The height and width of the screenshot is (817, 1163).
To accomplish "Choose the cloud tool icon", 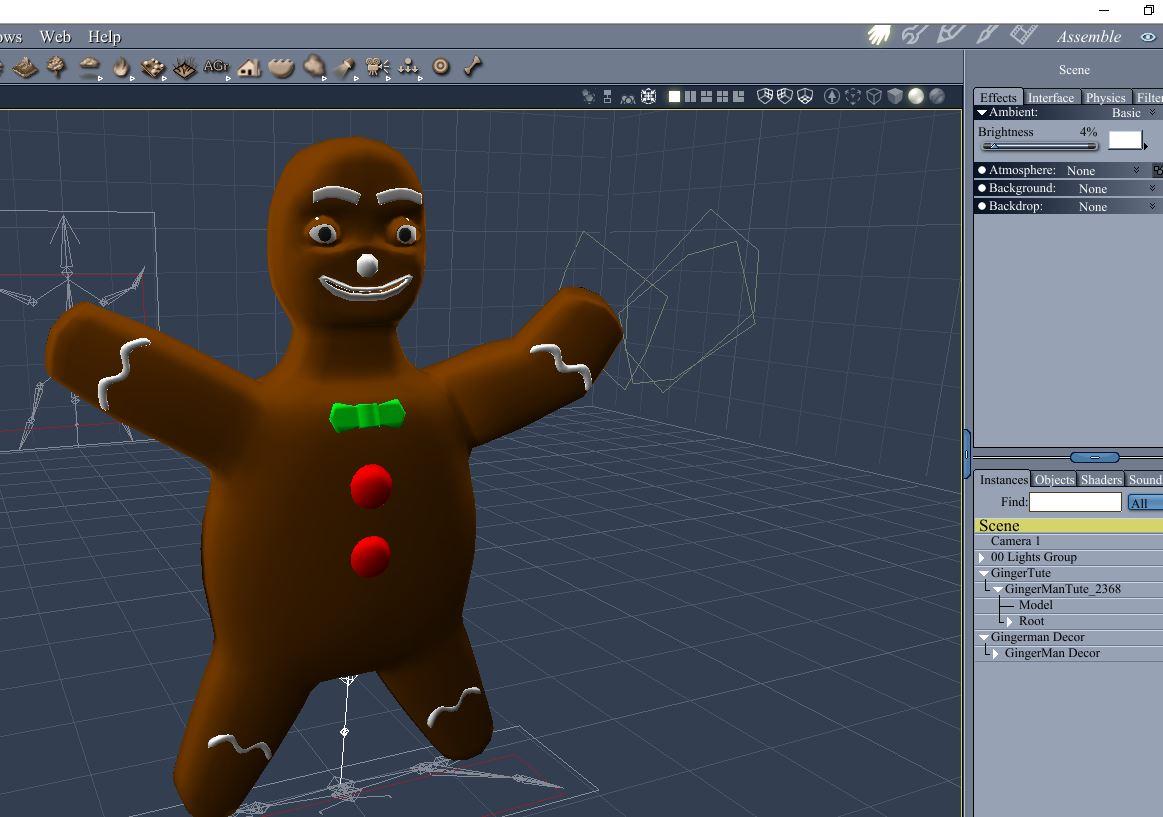I will pyautogui.click(x=90, y=67).
